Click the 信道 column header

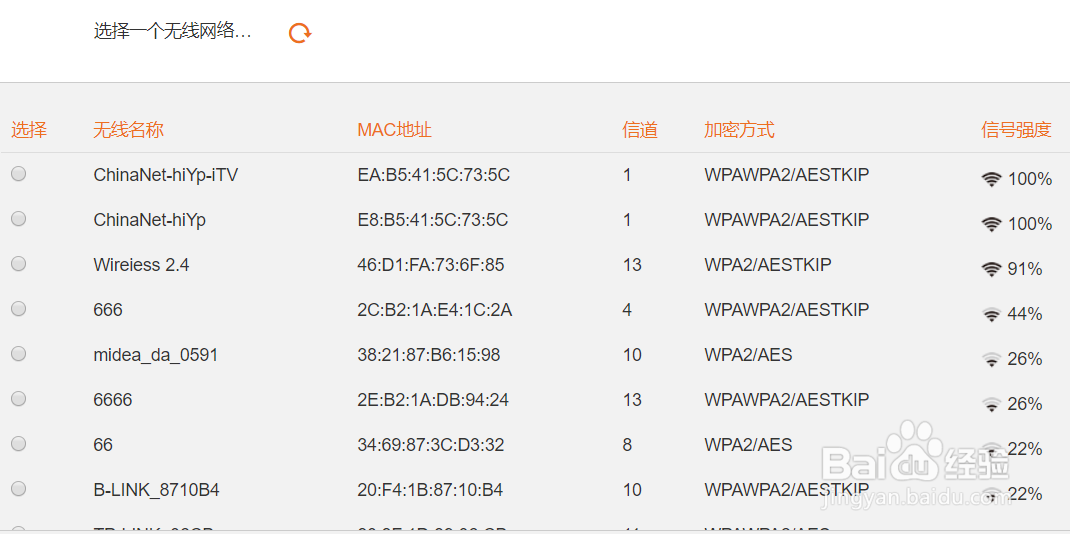[x=640, y=130]
